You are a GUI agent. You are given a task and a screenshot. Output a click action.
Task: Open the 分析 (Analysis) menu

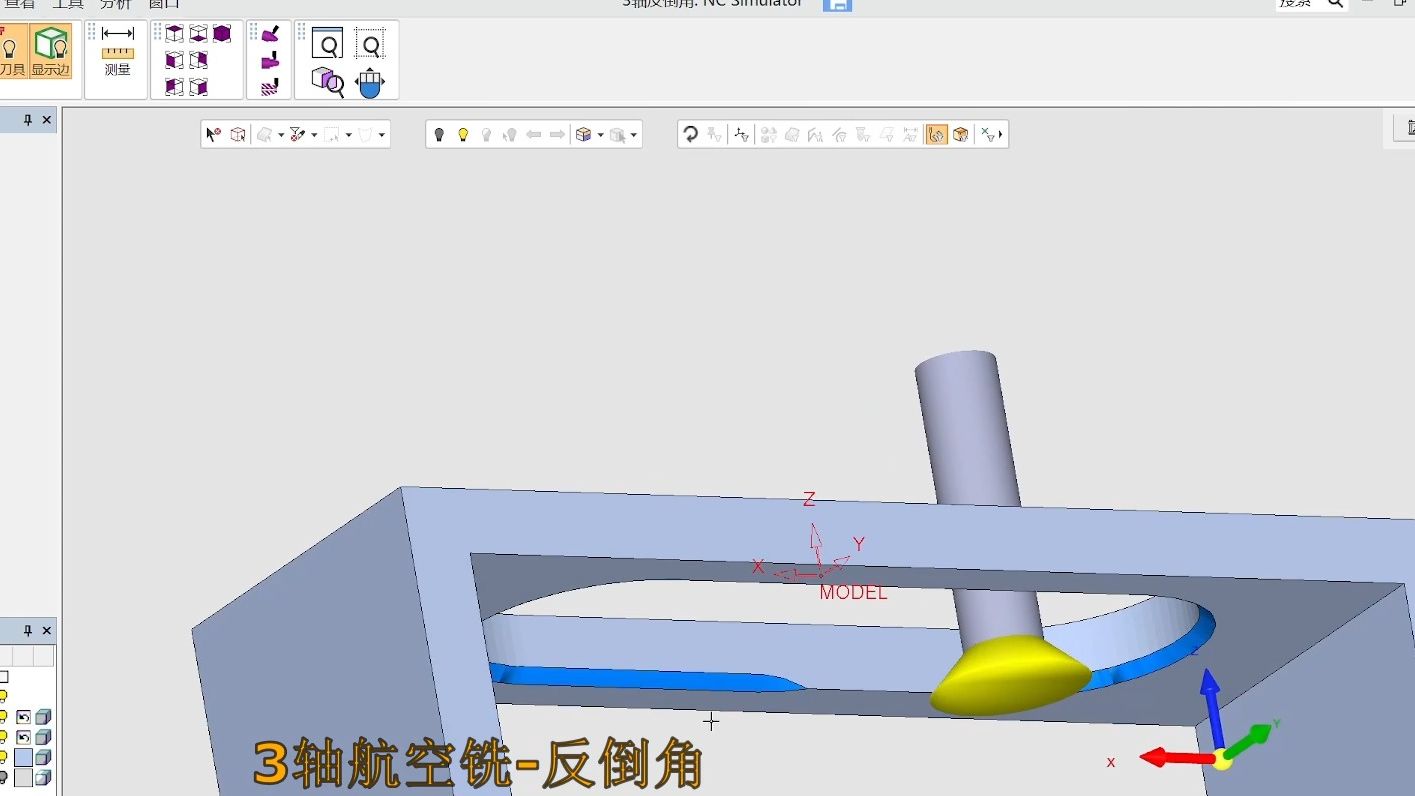click(x=115, y=4)
